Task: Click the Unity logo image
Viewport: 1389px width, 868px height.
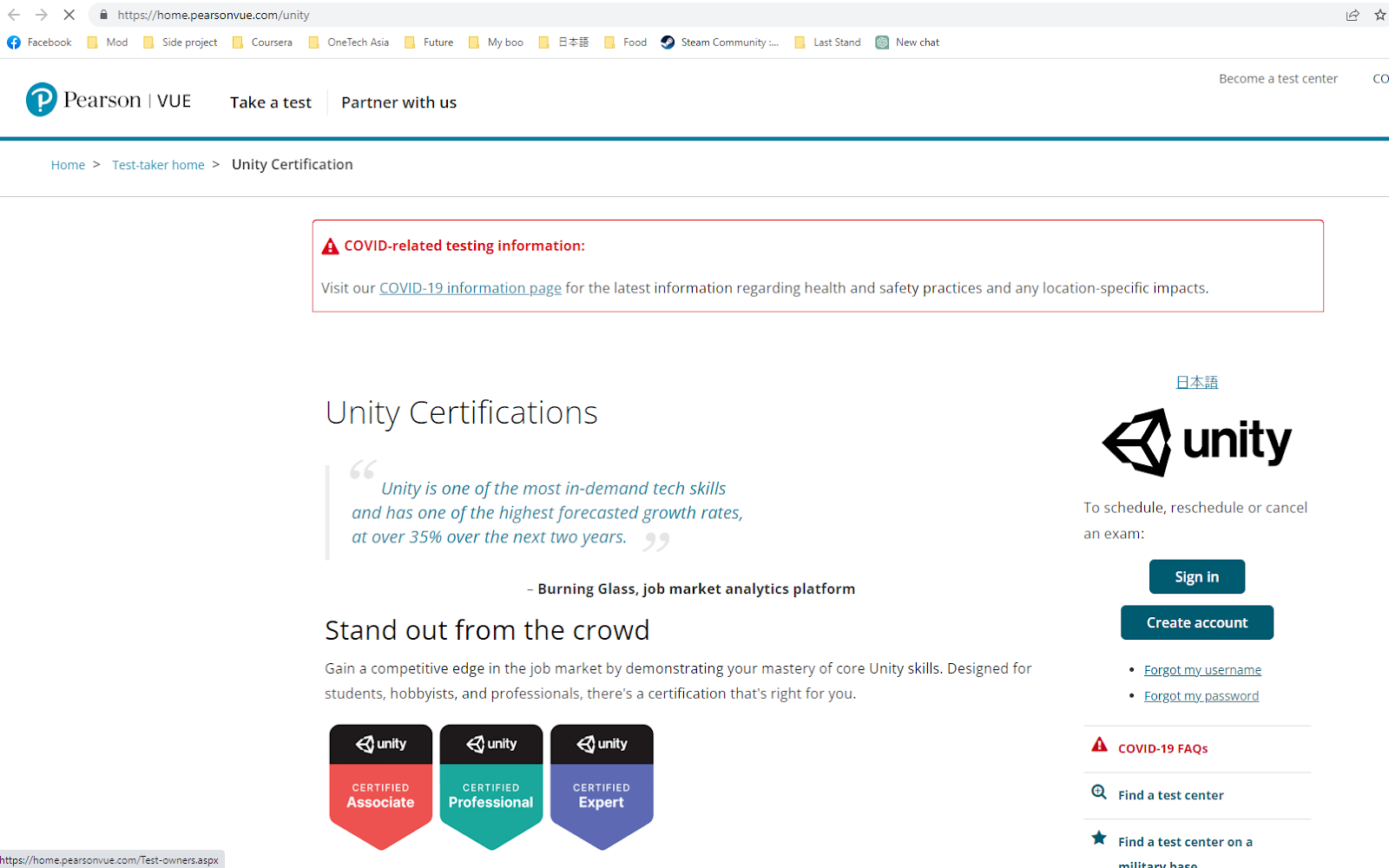Action: [1196, 442]
